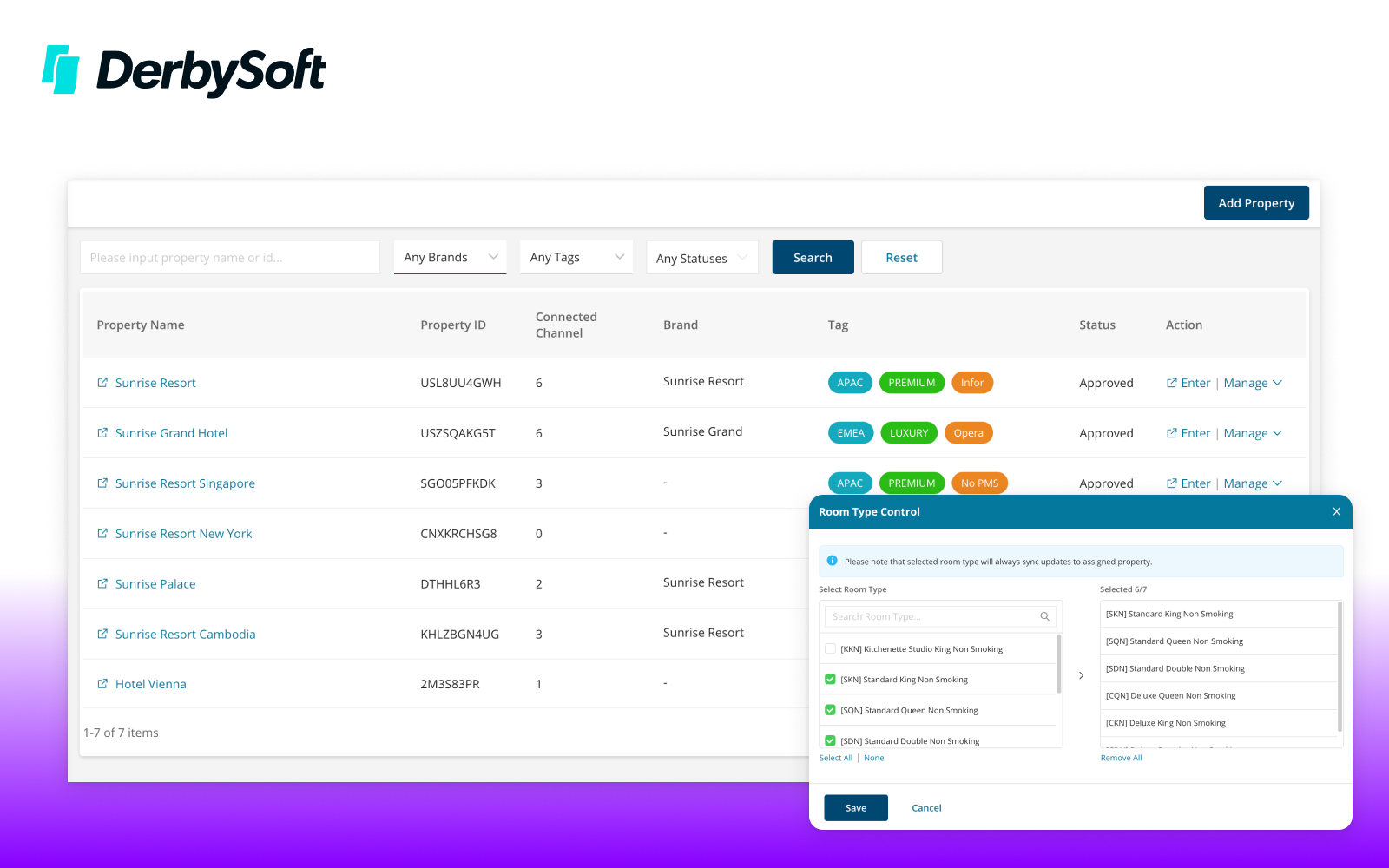The height and width of the screenshot is (868, 1389).
Task: Click the Add Property button
Action: [x=1256, y=203]
